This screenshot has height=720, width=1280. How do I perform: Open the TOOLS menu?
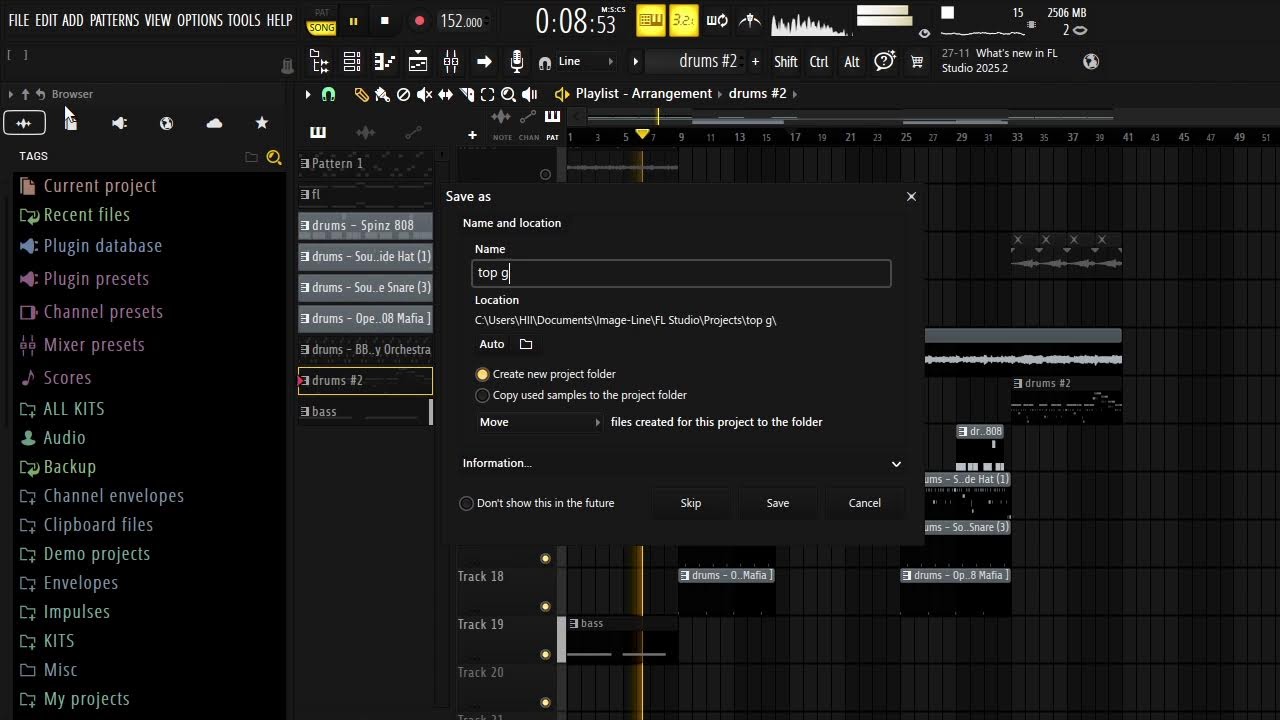click(x=243, y=20)
